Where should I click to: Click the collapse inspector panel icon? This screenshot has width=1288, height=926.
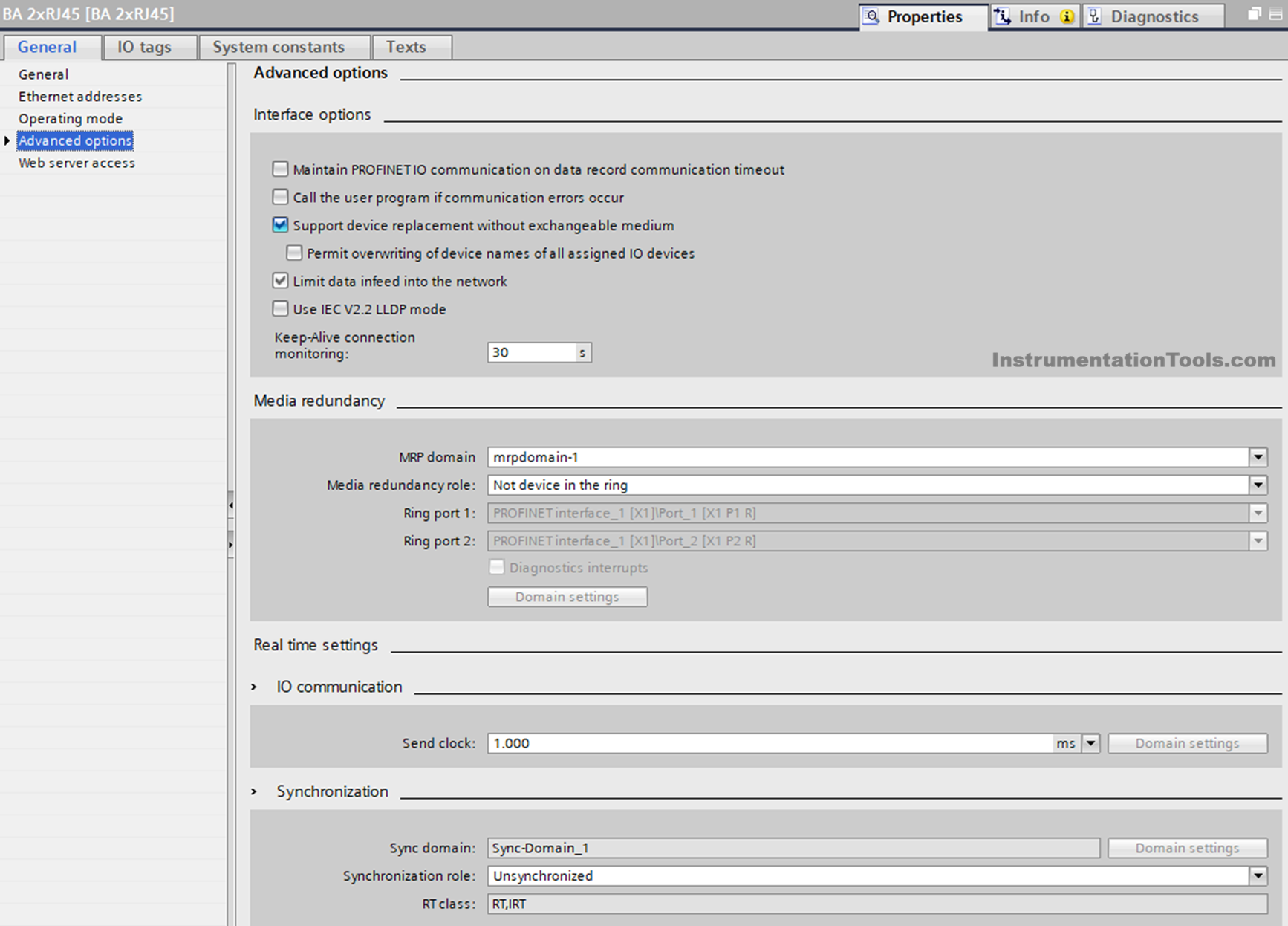[1278, 13]
